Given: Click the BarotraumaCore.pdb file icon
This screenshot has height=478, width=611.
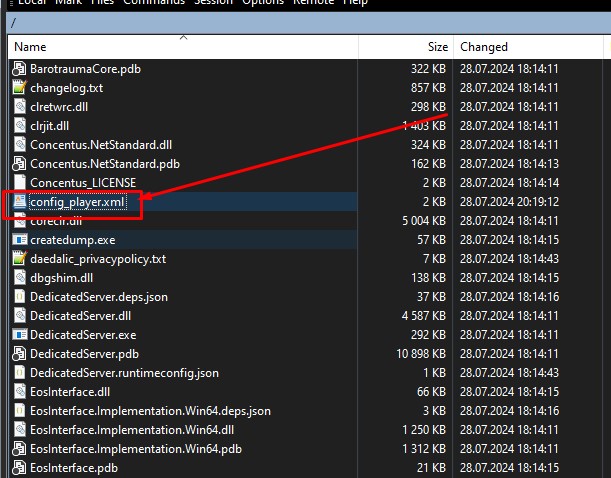Looking at the screenshot, I should [x=19, y=69].
